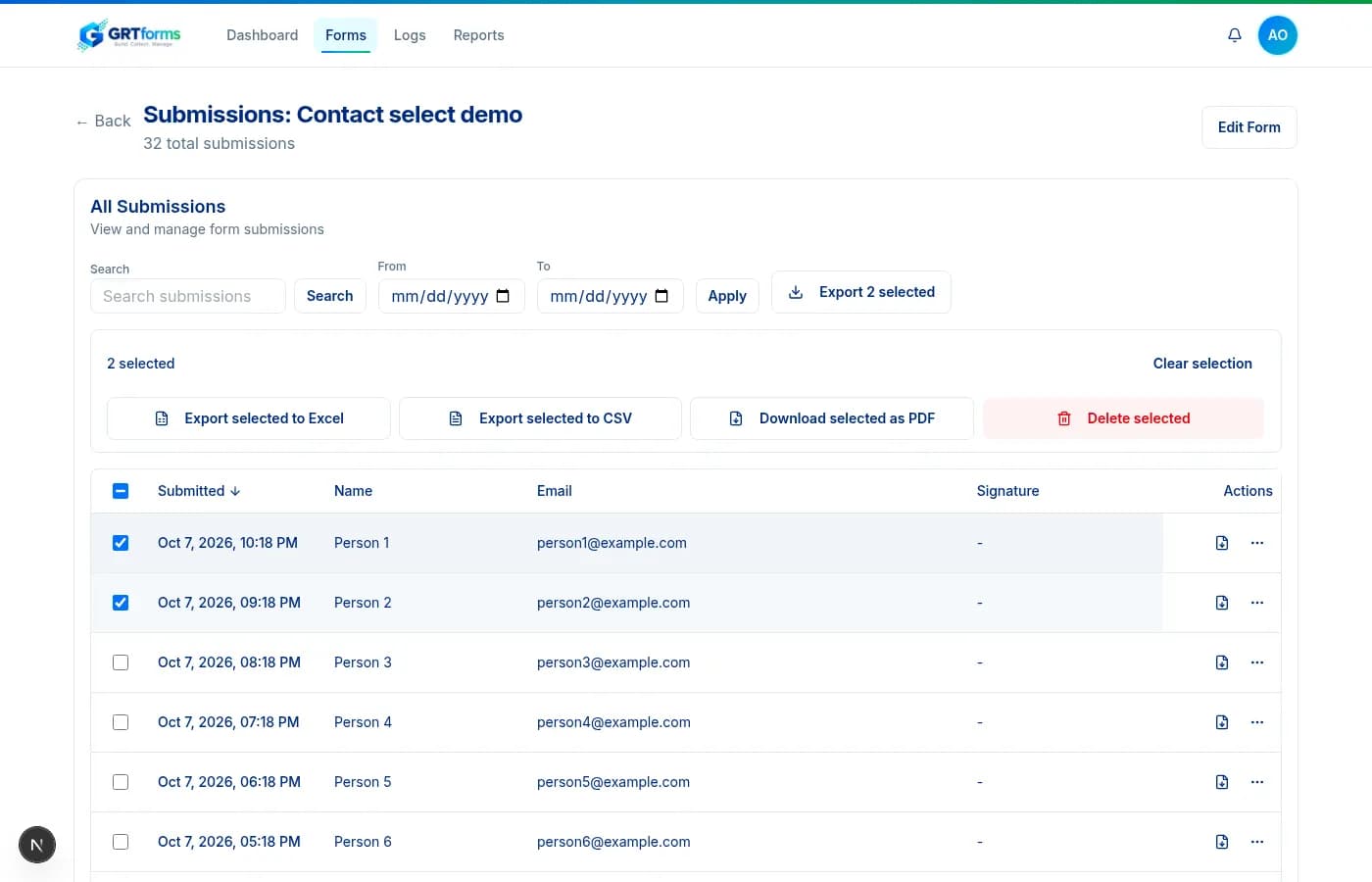The width and height of the screenshot is (1372, 882).
Task: Toggle the select-all header checkbox
Action: 121,491
